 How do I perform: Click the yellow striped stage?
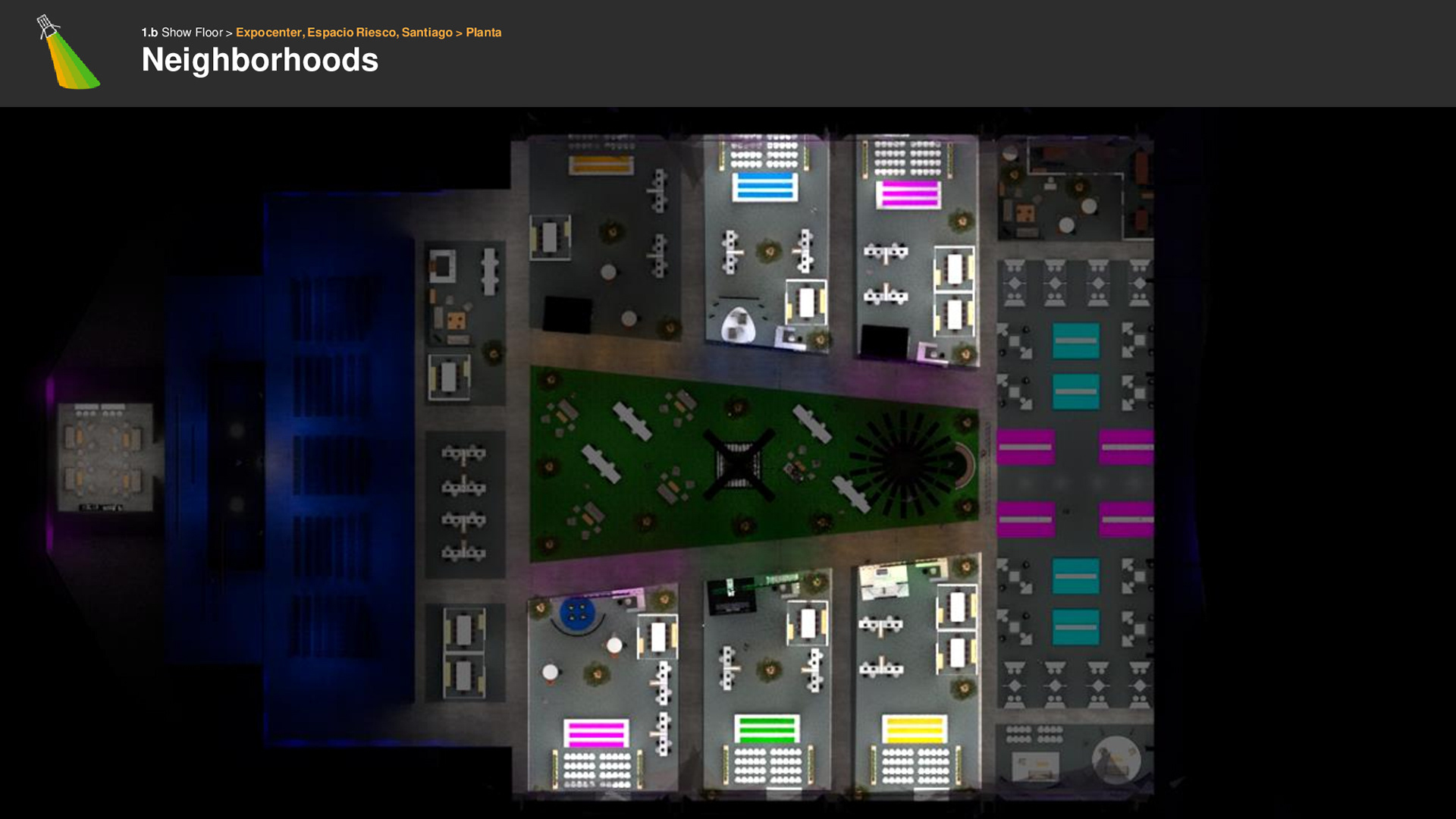pos(914,729)
